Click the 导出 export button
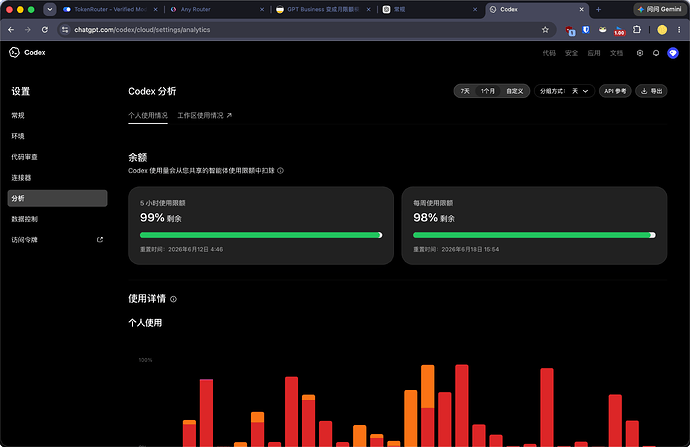Viewport: 690px width, 447px height. [x=651, y=91]
